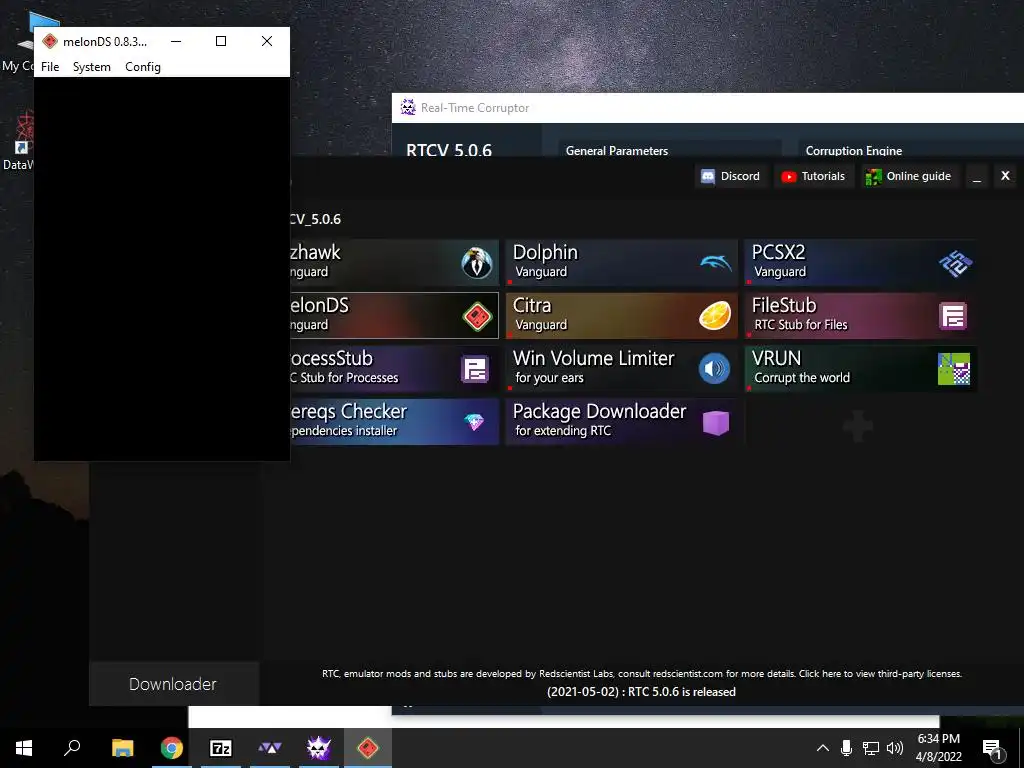Expand hidden system tray icons
Image resolution: width=1024 pixels, height=768 pixels.
823,748
